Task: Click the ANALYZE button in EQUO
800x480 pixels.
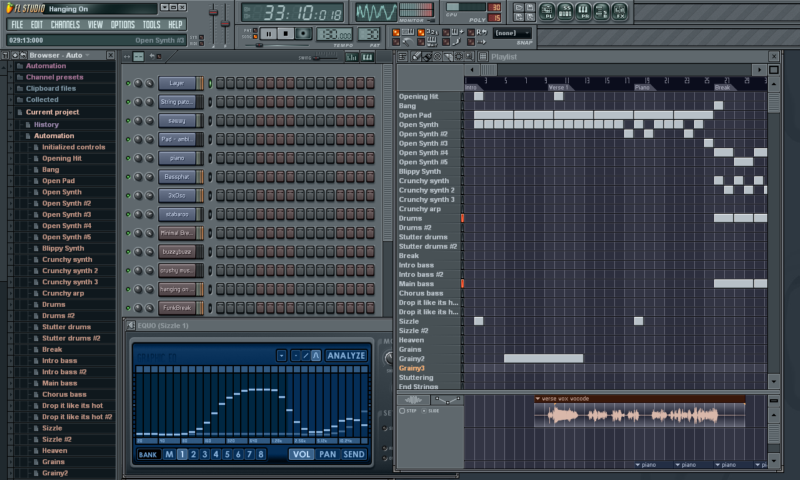Action: tap(346, 355)
